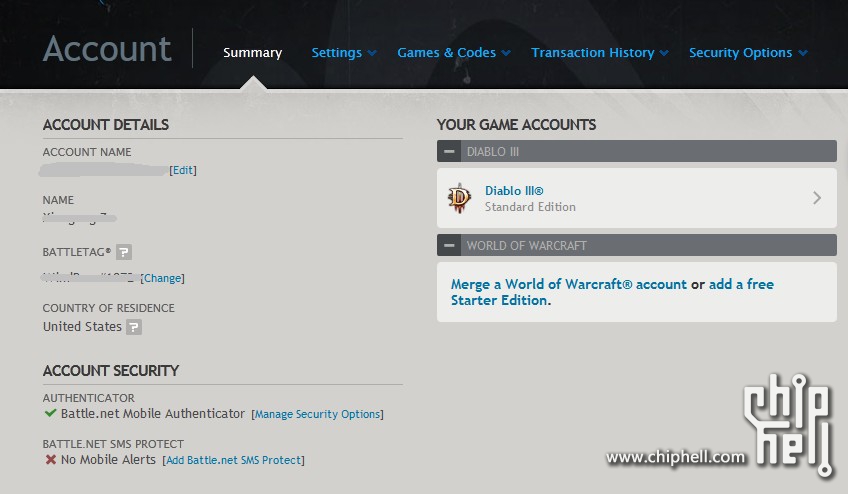This screenshot has width=848, height=494.
Task: Click the No Mobile Alerts text
Action: point(108,459)
